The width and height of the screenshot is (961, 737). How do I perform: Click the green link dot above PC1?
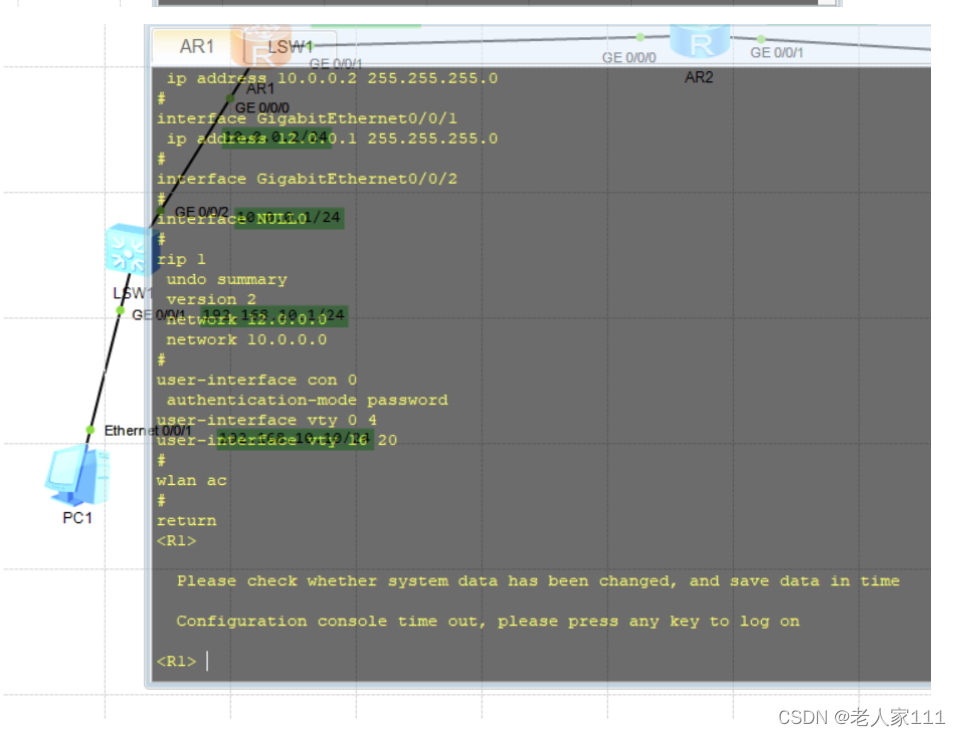pyautogui.click(x=90, y=429)
